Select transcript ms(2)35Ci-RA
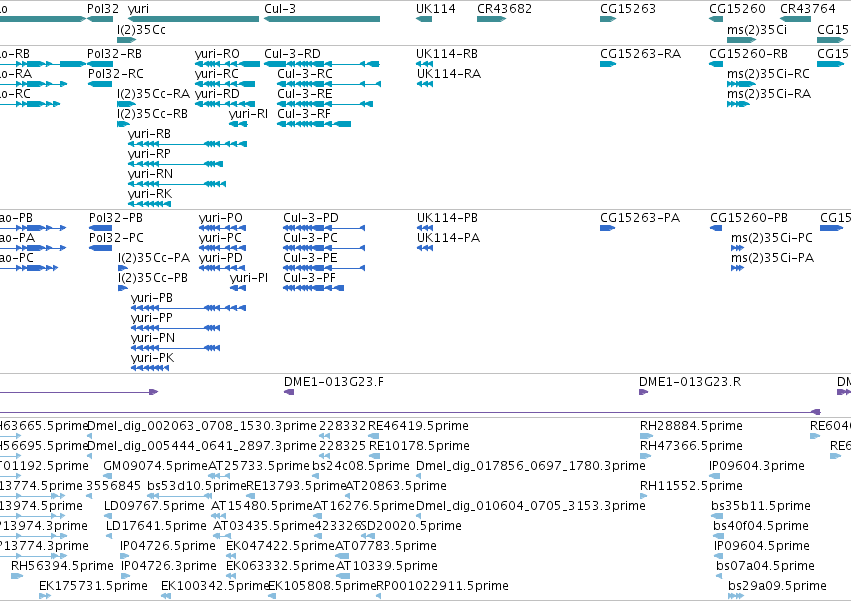 [738, 104]
